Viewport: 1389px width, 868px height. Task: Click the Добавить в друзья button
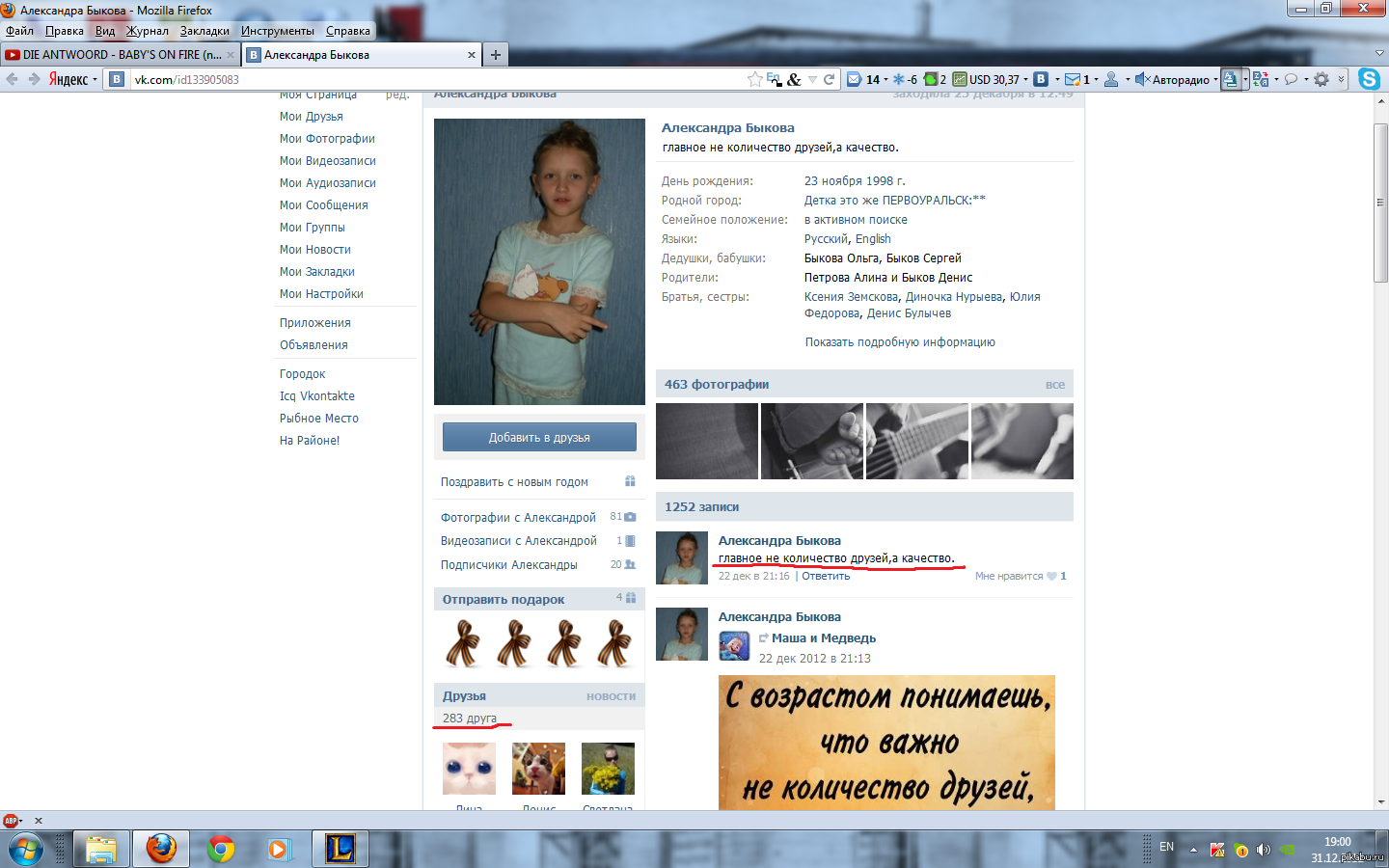539,437
